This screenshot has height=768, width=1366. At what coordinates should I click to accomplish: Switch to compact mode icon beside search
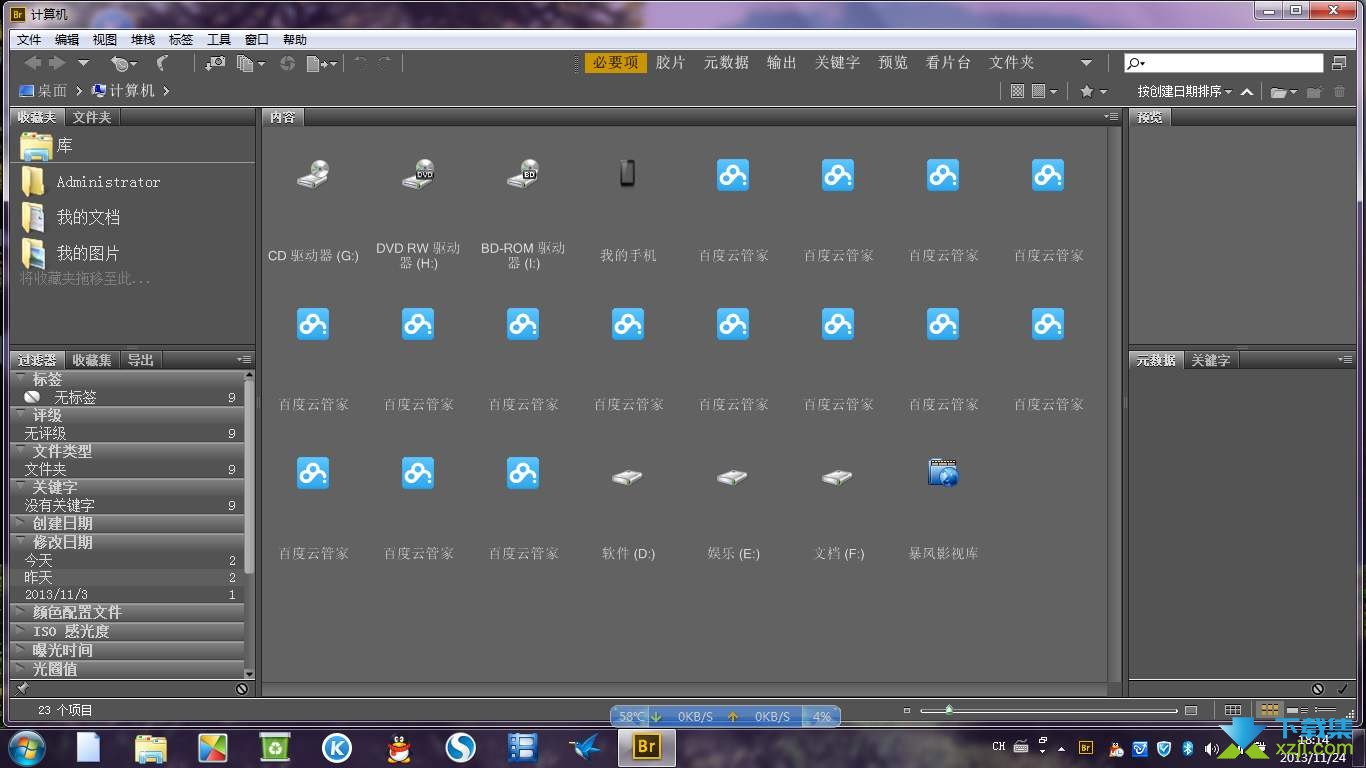[1339, 63]
